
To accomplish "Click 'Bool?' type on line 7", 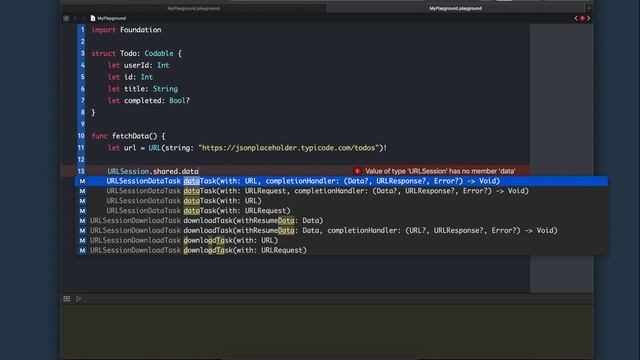I will 180,101.
